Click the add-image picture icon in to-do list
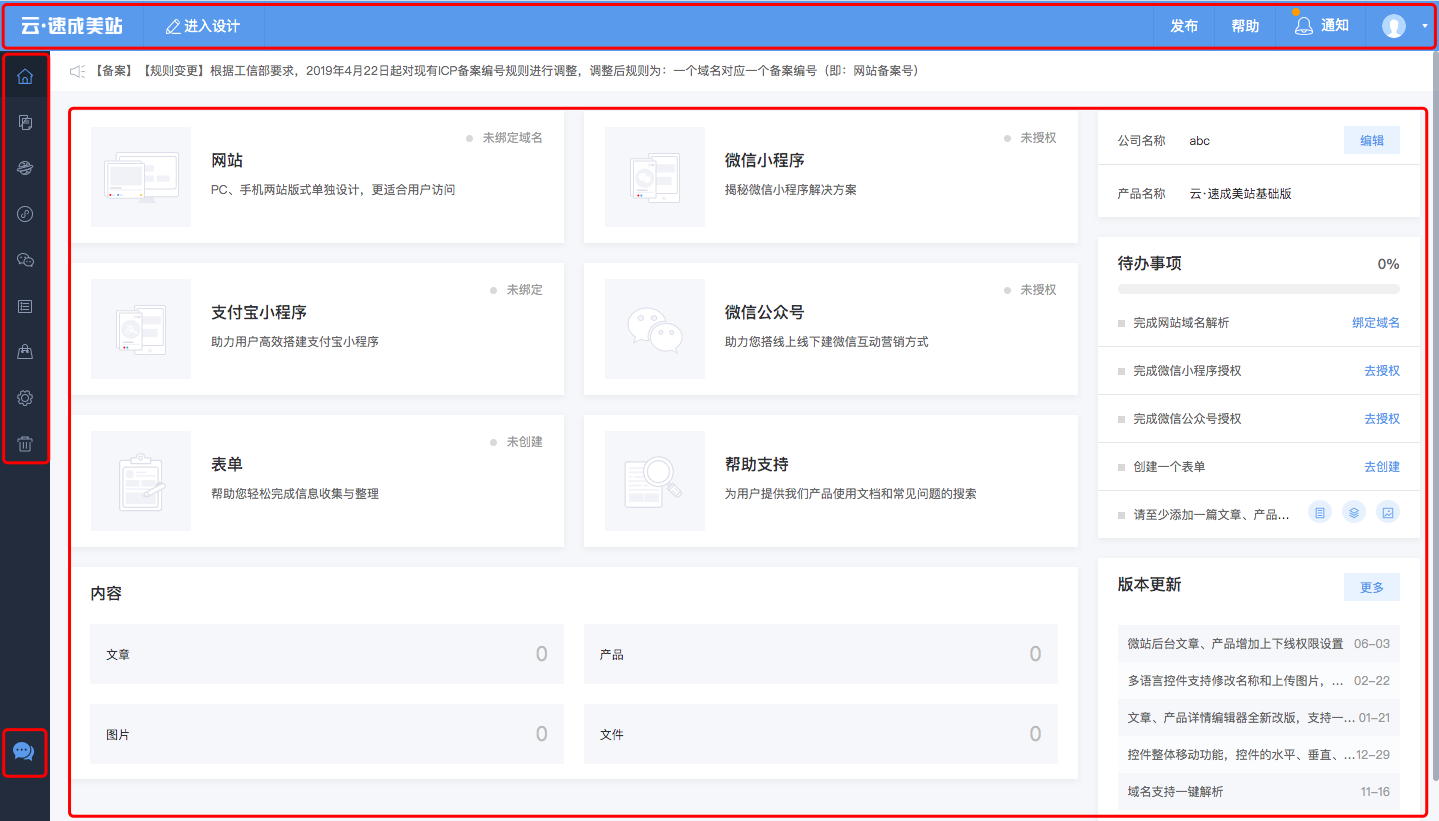Screen dimensions: 1439x821 tap(1388, 513)
